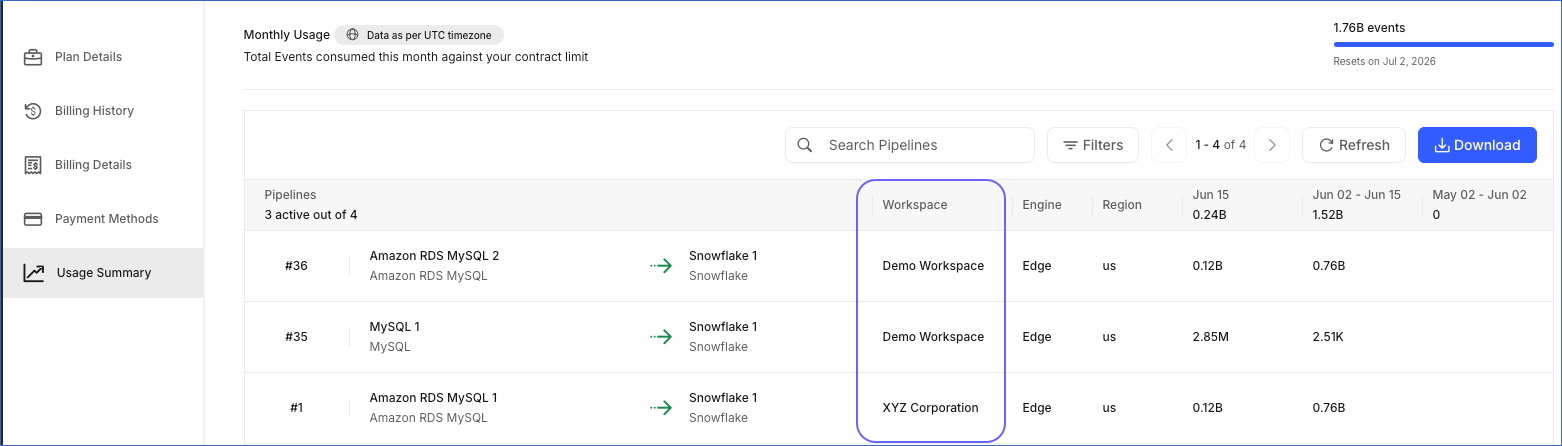Click the 0.12B value in #36 row
Viewport: 1562px width, 446px height.
click(1210, 266)
